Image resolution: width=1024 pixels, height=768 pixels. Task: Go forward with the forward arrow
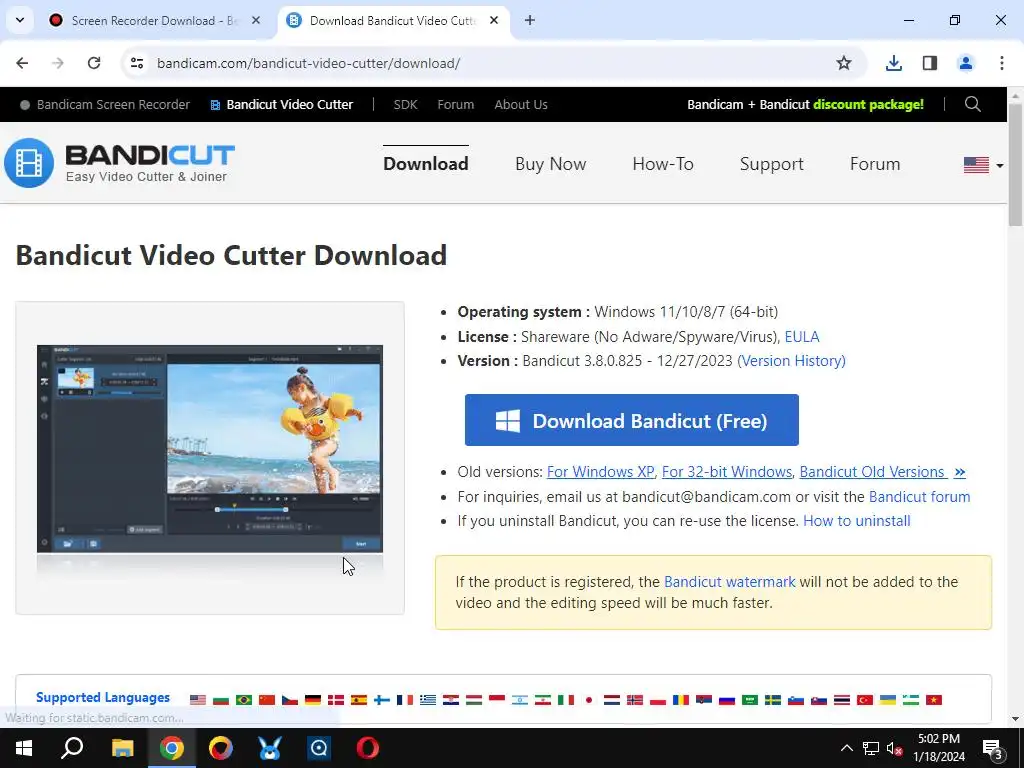click(x=58, y=63)
